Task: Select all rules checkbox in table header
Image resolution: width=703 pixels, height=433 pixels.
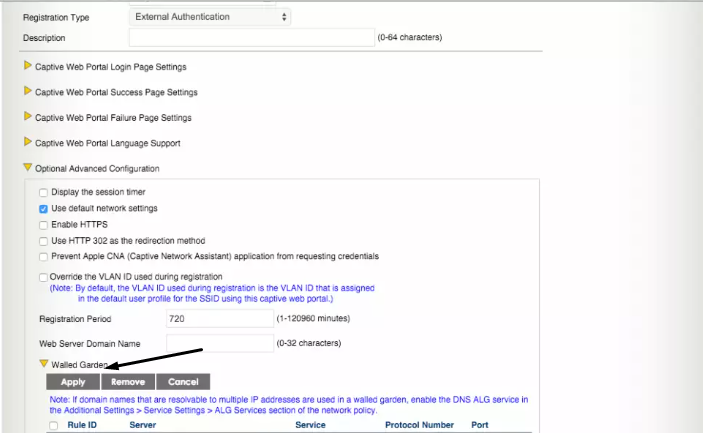Action: click(54, 425)
